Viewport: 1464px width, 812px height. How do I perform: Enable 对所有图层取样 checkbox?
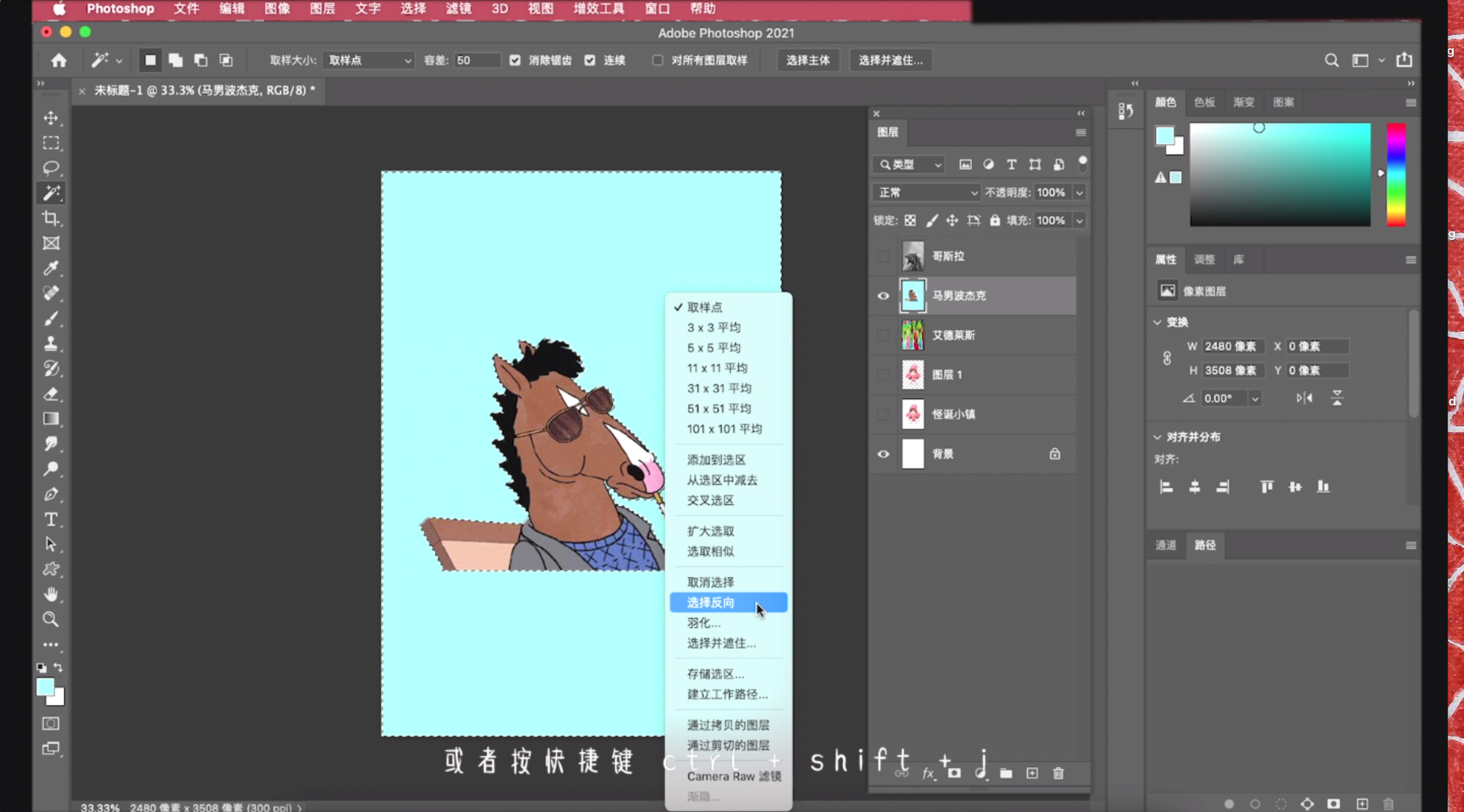pos(658,61)
